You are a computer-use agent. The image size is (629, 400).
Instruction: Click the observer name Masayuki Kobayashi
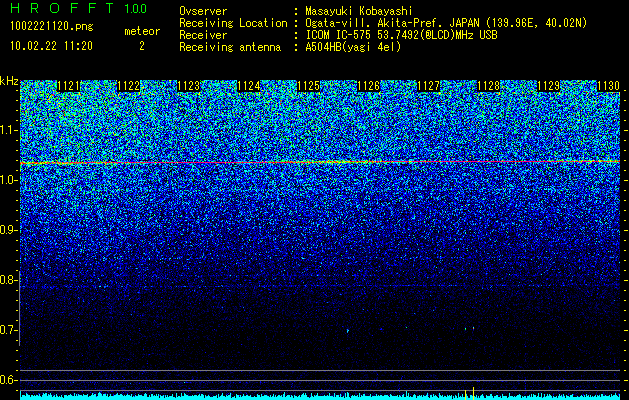click(x=359, y=11)
